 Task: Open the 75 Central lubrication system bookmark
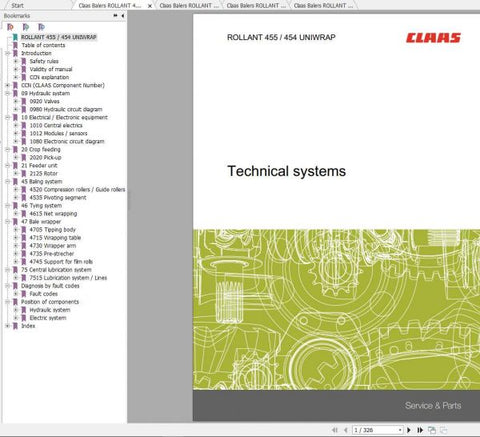click(x=56, y=270)
